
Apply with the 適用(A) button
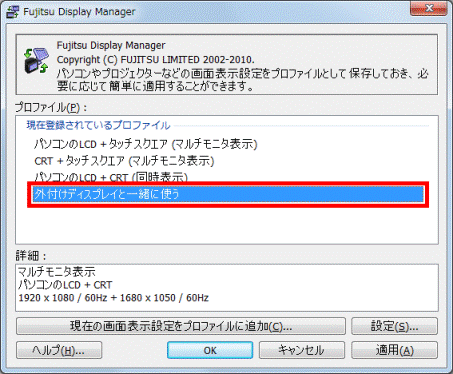(394, 350)
